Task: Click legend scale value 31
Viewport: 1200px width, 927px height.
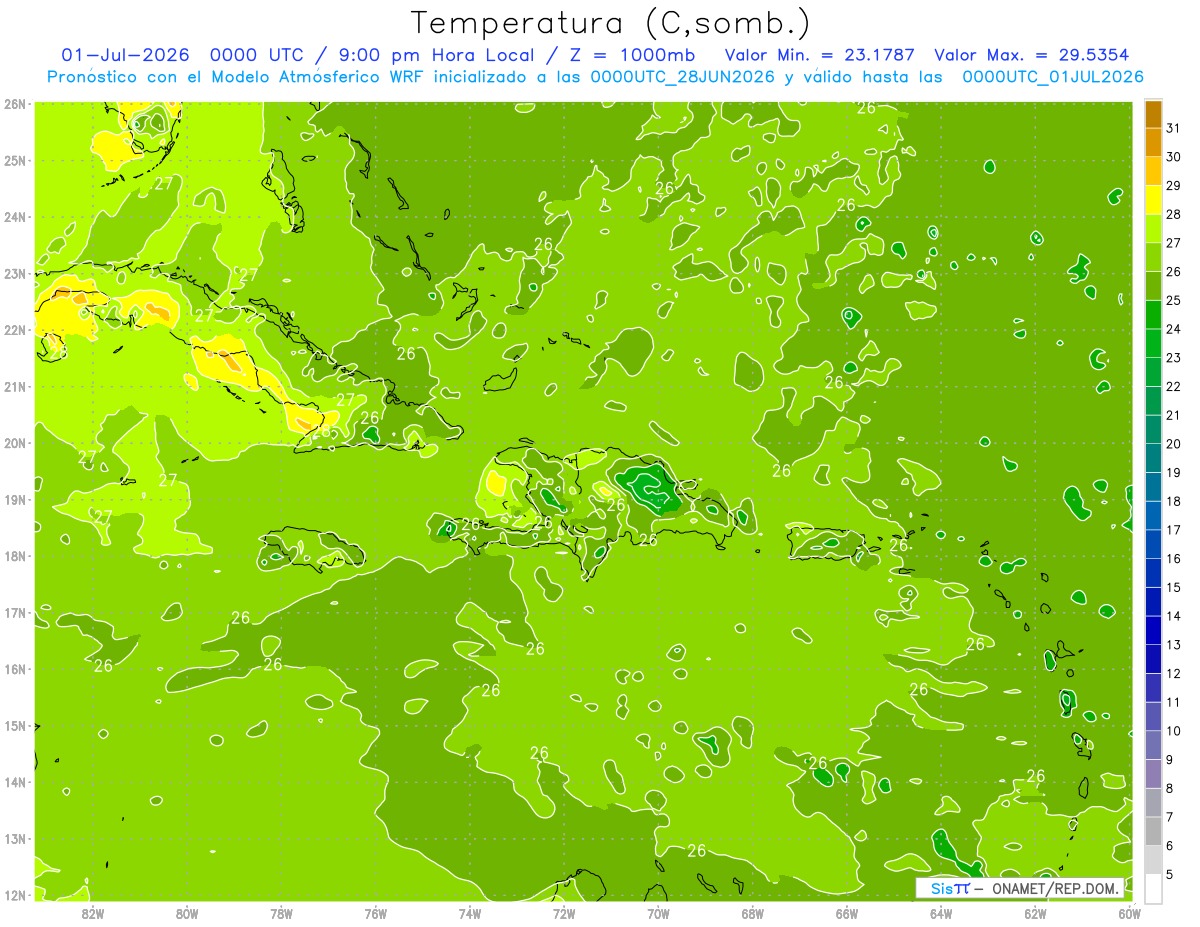Action: click(x=1173, y=128)
